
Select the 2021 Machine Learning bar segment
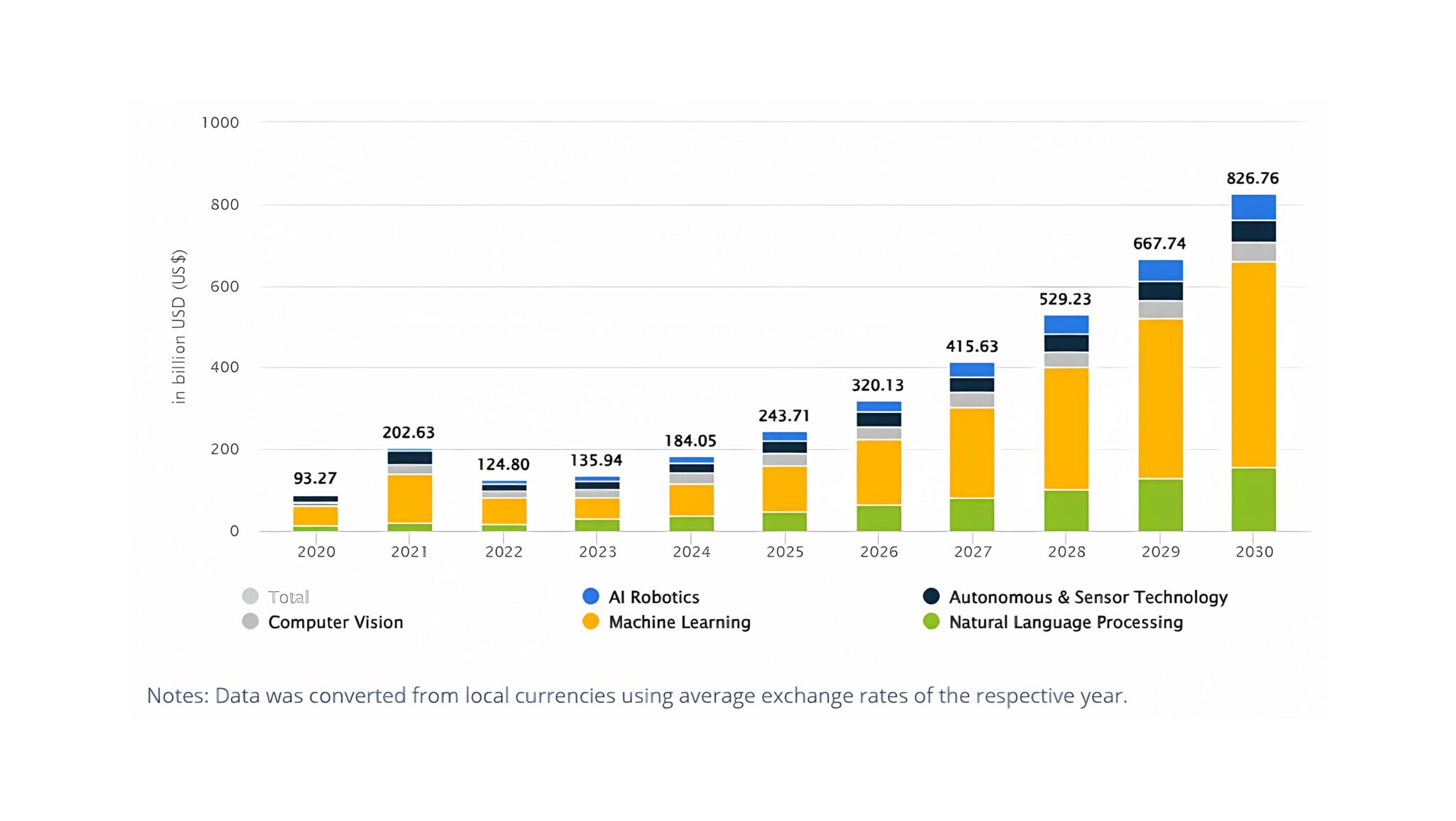(x=409, y=498)
